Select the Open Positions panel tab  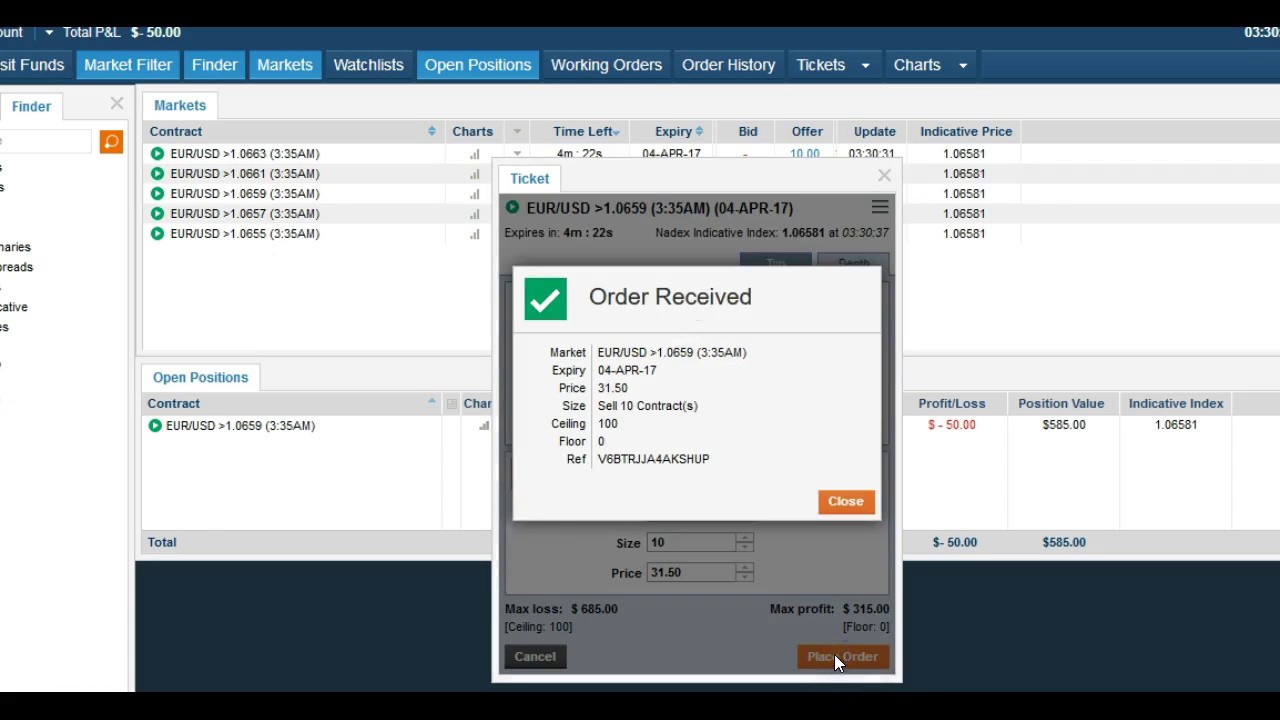pos(201,378)
